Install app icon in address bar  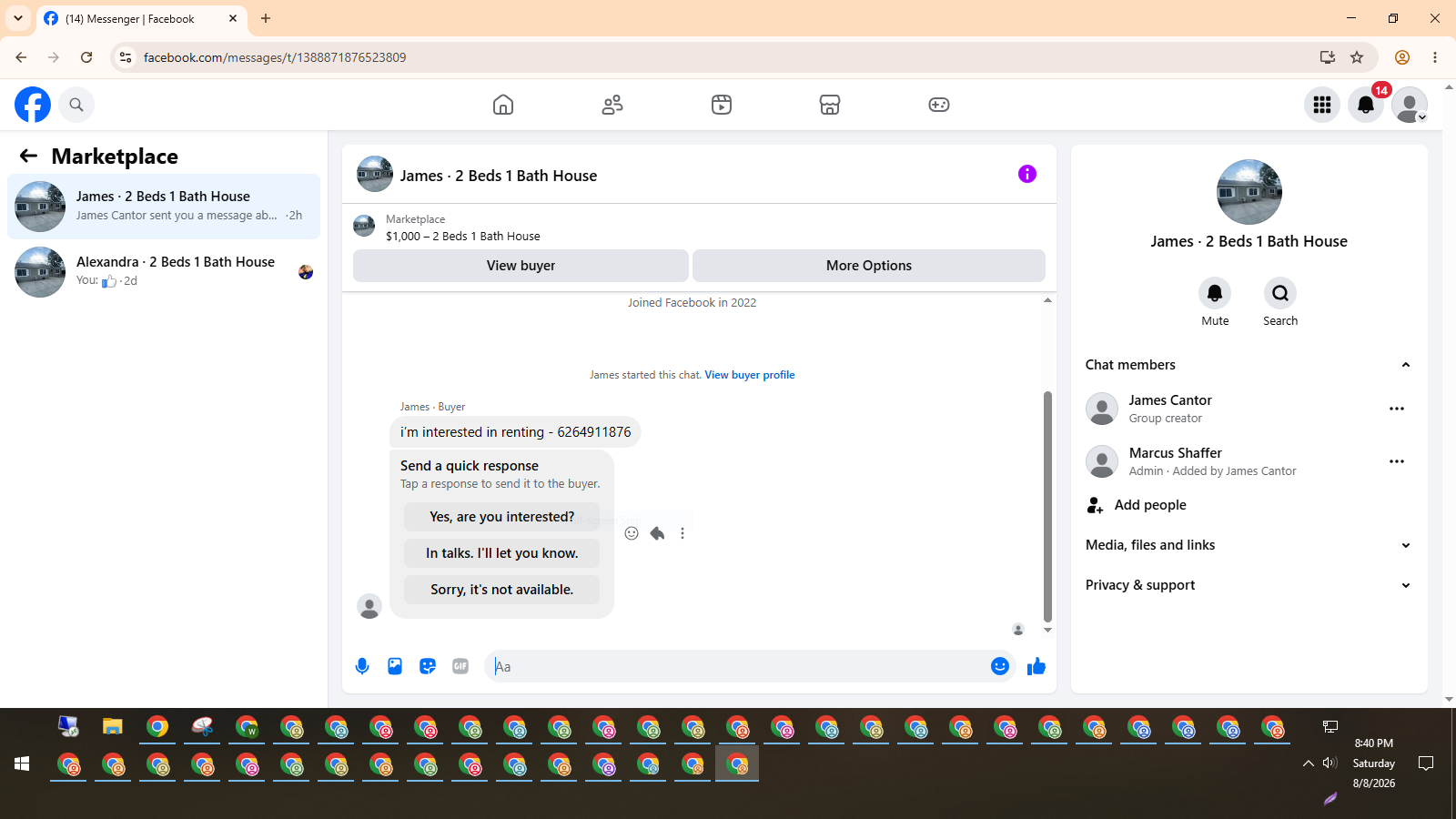click(x=1328, y=57)
